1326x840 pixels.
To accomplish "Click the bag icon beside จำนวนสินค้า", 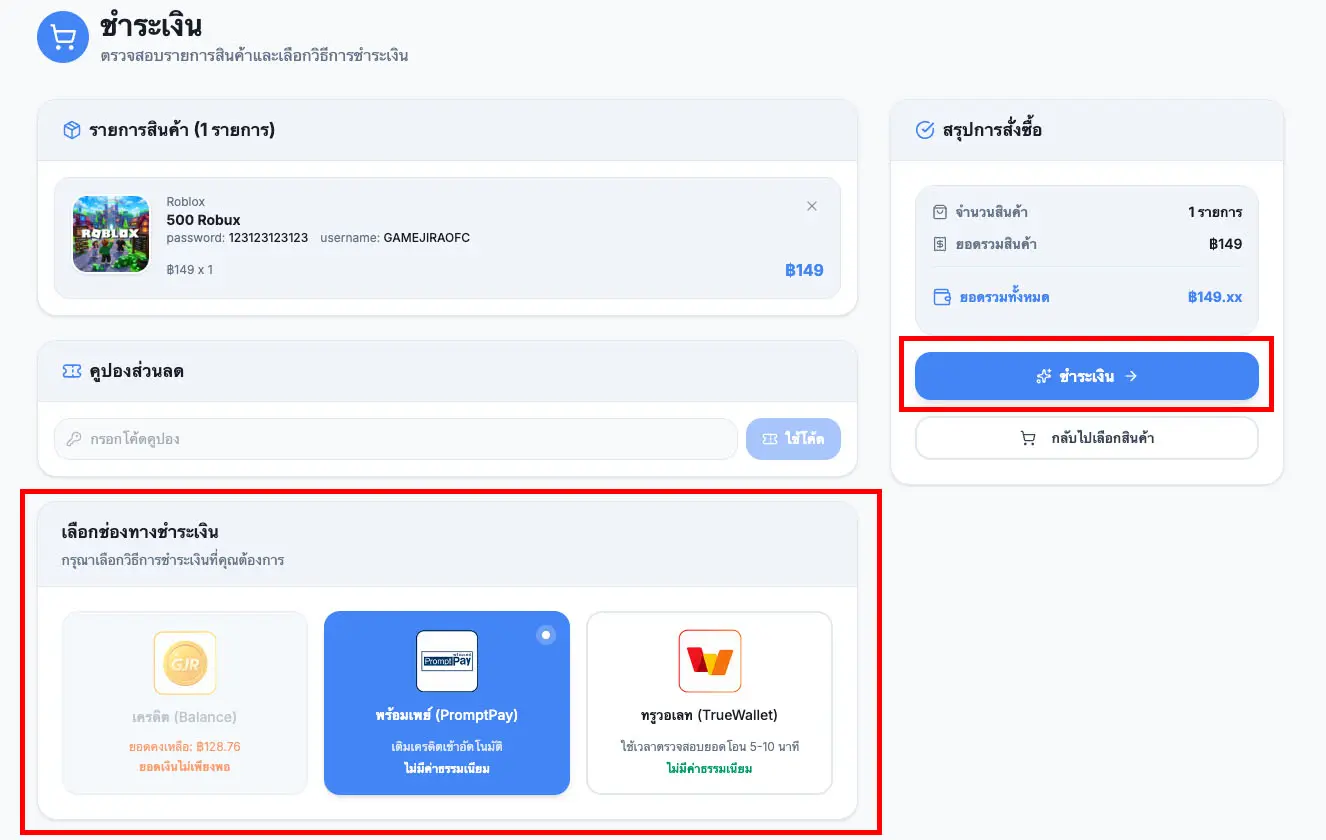I will point(939,212).
